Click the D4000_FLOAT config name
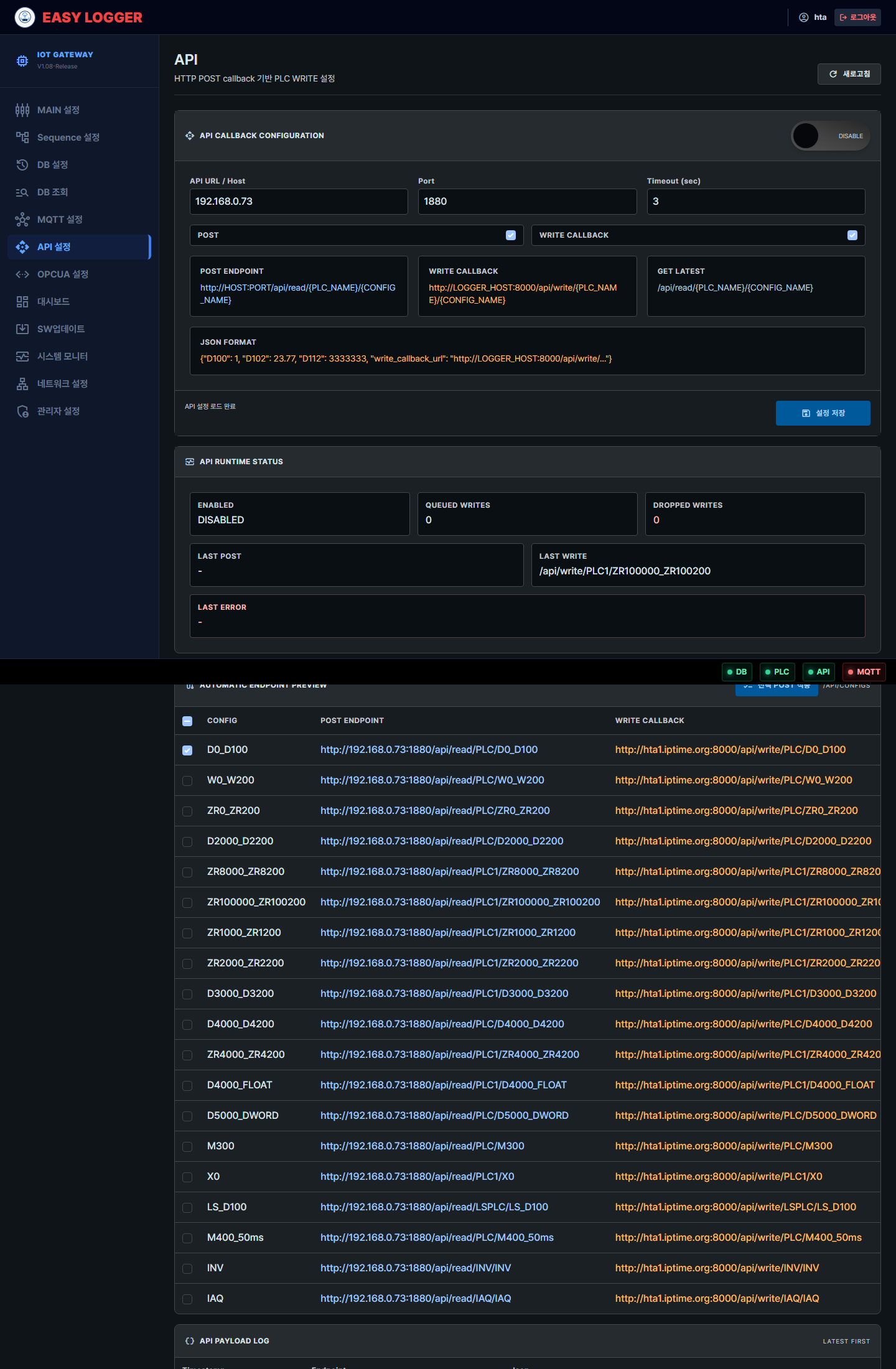The height and width of the screenshot is (1369, 896). [240, 1085]
